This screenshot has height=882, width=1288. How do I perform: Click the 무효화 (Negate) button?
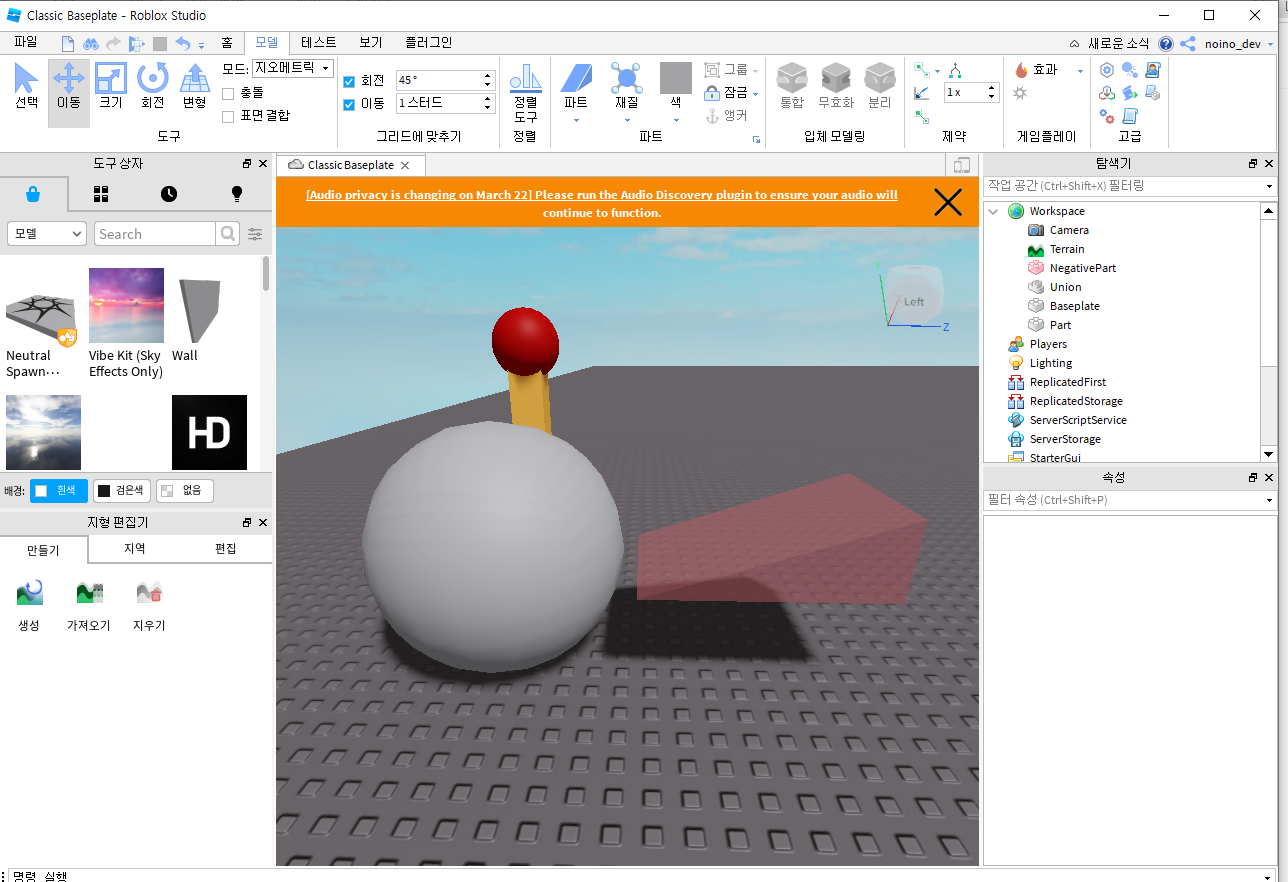[x=836, y=86]
